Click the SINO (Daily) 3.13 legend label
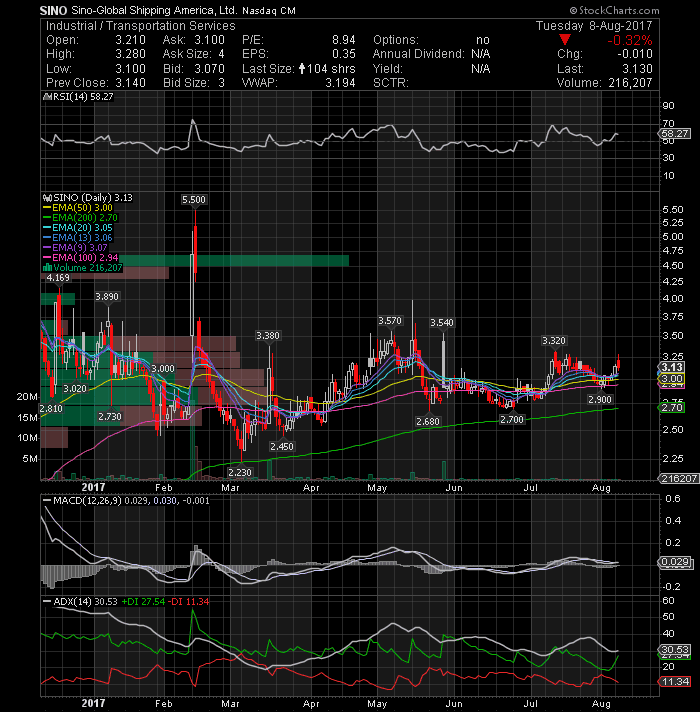Image resolution: width=700 pixels, height=712 pixels. point(88,198)
